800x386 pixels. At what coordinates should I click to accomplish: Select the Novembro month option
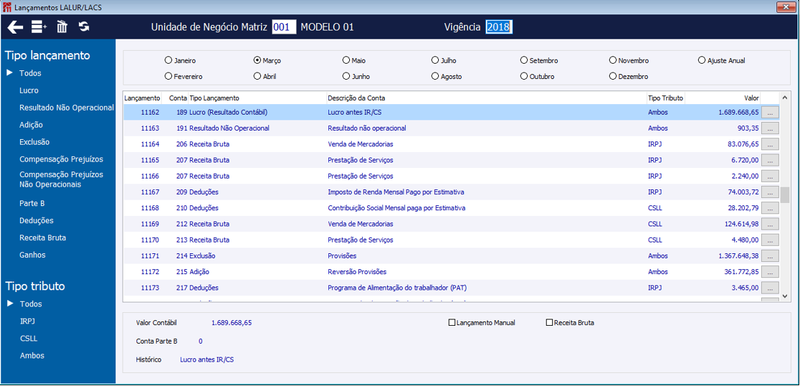pyautogui.click(x=629, y=60)
